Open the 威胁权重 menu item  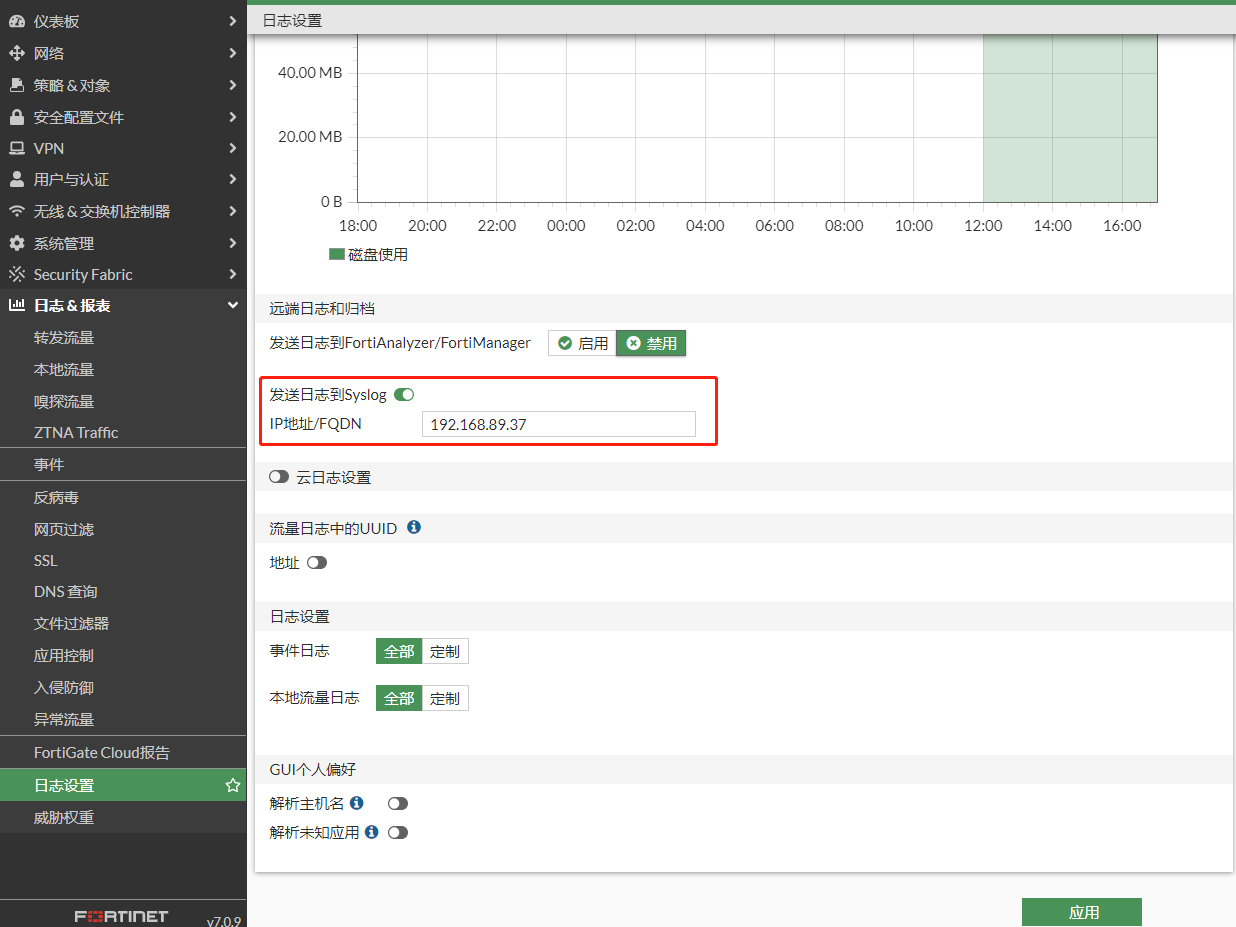[x=64, y=818]
